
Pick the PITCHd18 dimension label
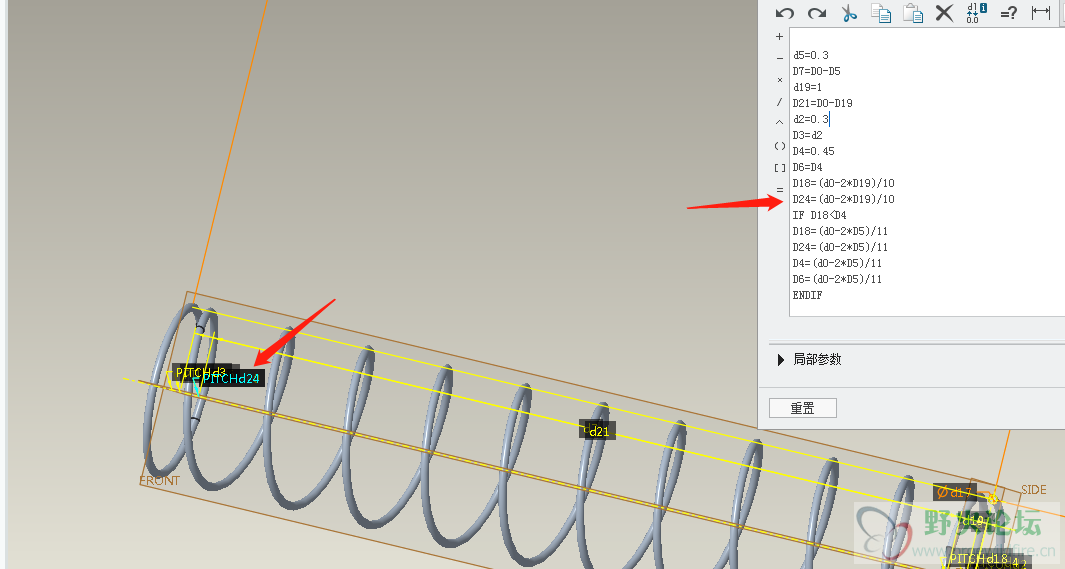[x=978, y=559]
